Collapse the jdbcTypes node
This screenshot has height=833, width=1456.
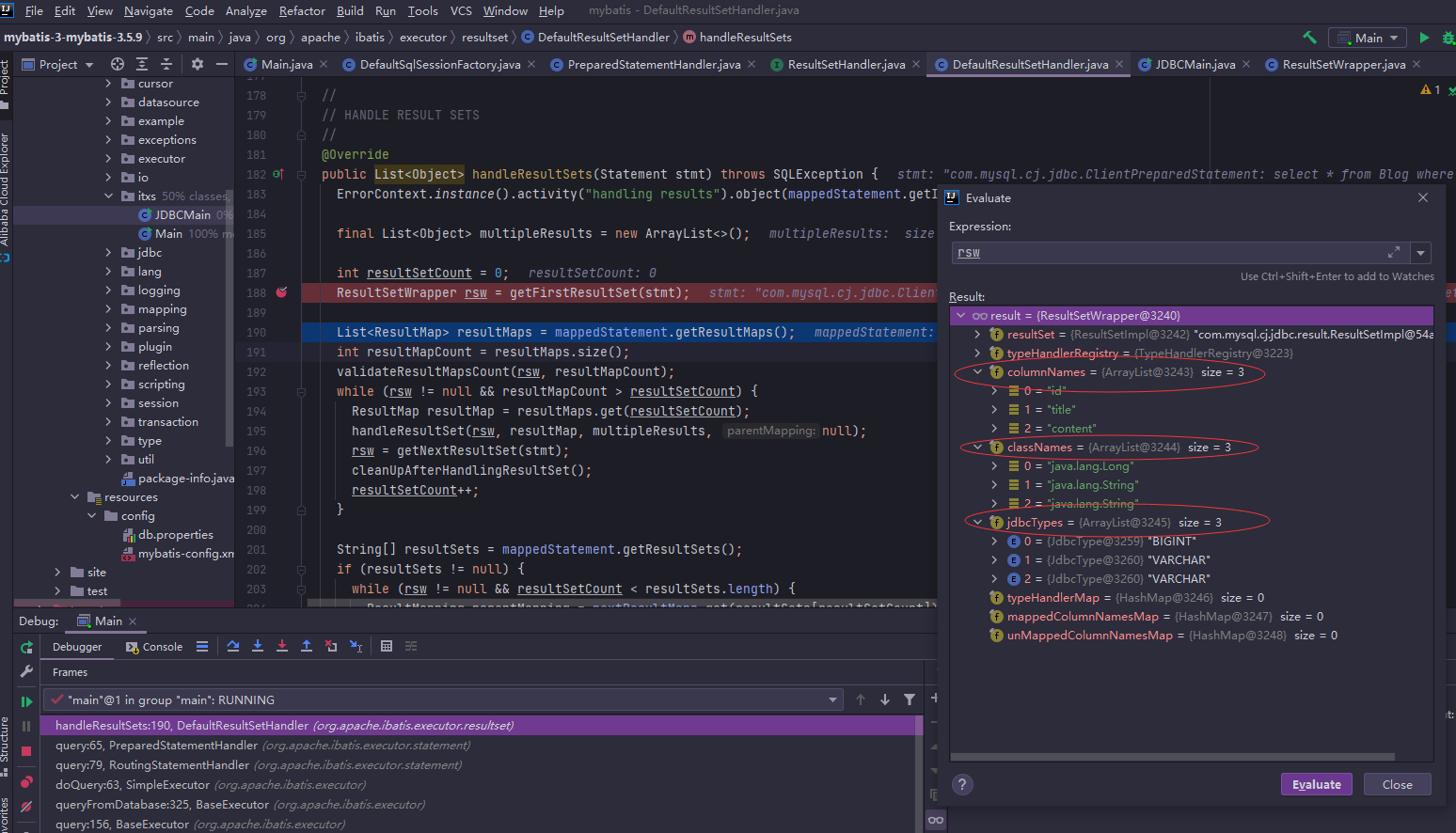pyautogui.click(x=978, y=523)
